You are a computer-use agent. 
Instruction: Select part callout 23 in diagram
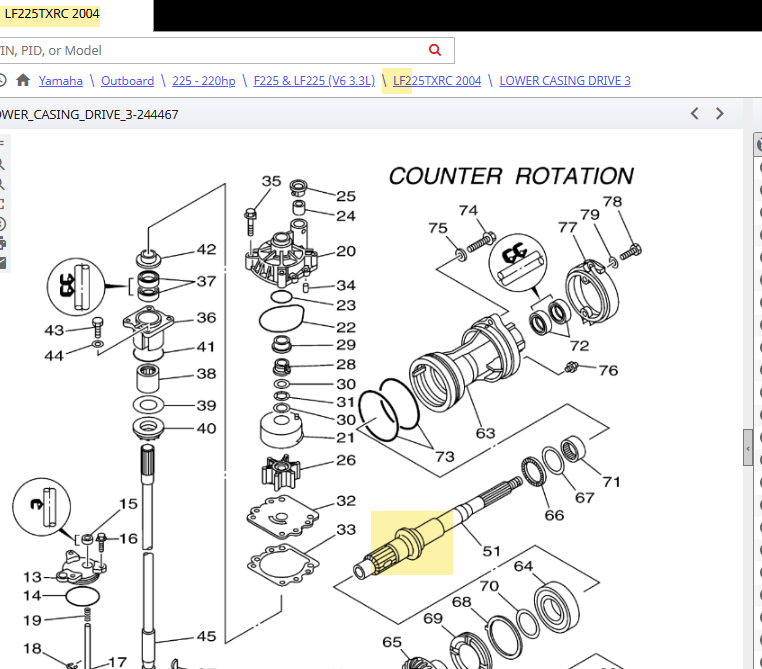click(346, 306)
